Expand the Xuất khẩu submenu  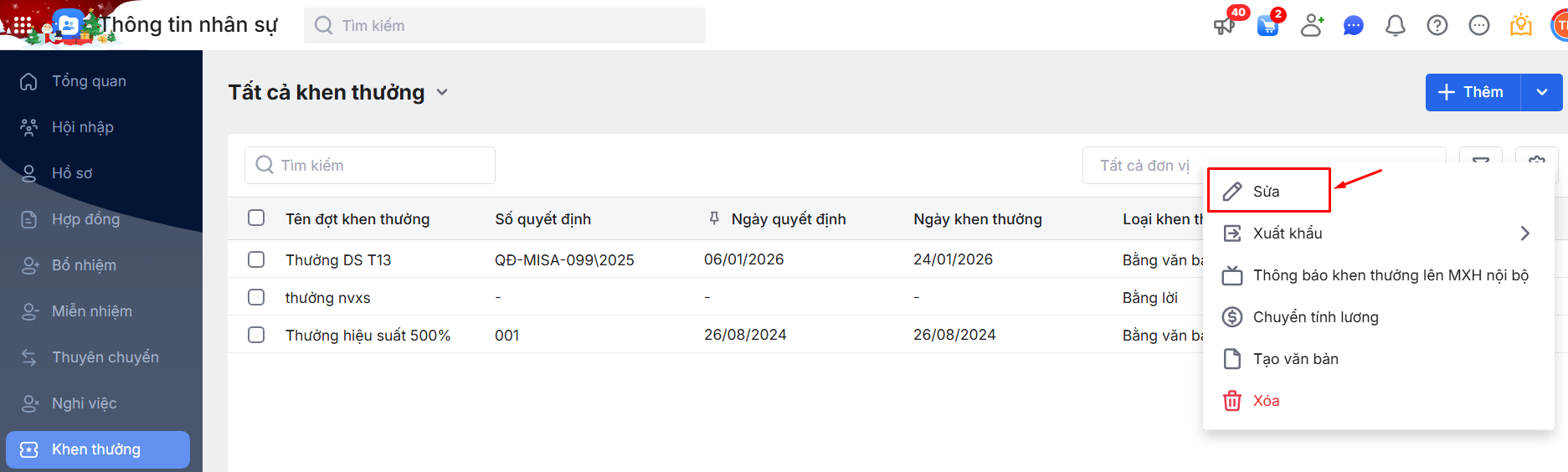click(1524, 233)
